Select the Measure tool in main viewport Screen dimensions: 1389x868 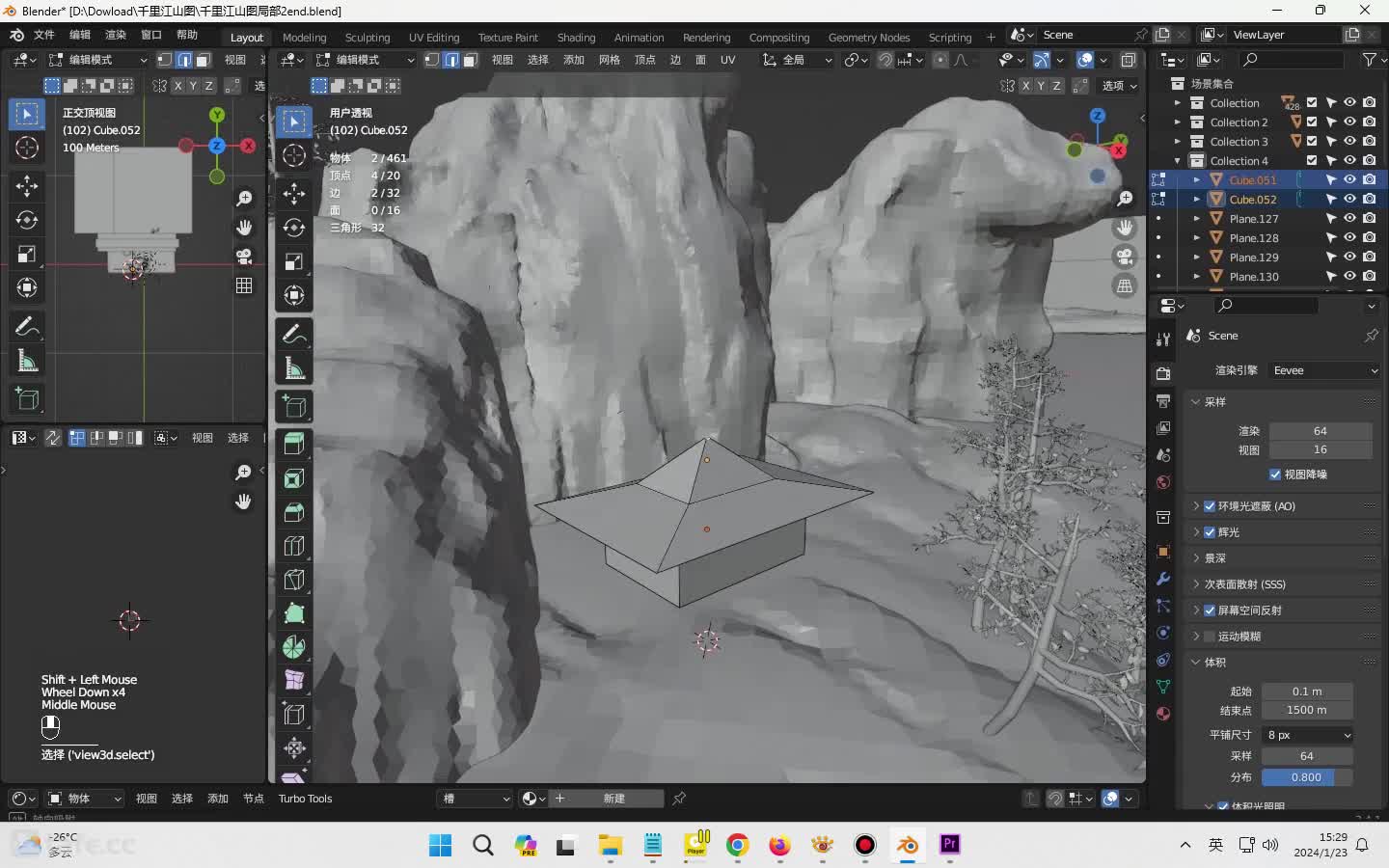click(x=294, y=368)
